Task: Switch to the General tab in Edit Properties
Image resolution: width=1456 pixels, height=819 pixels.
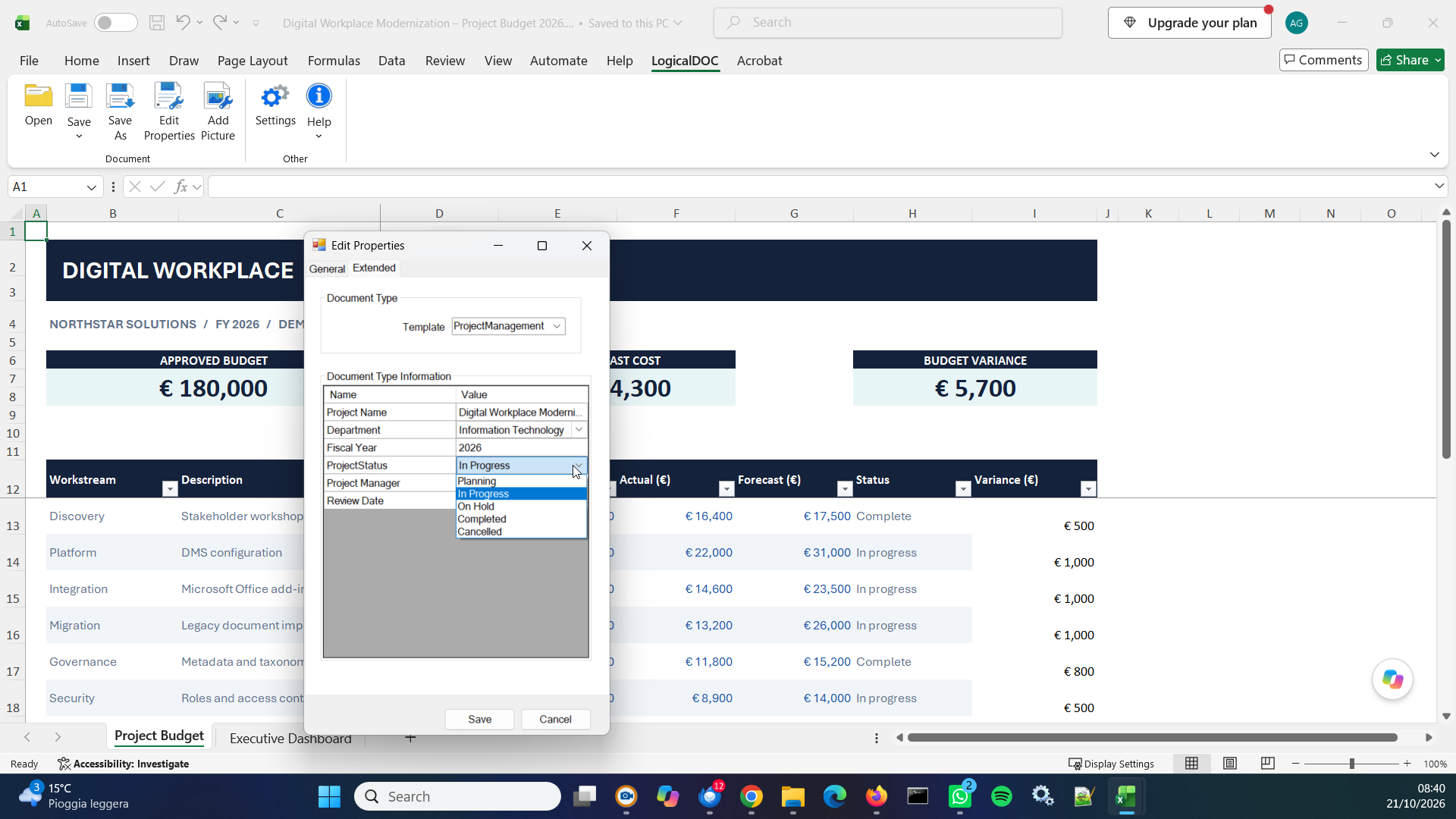Action: pos(327,268)
